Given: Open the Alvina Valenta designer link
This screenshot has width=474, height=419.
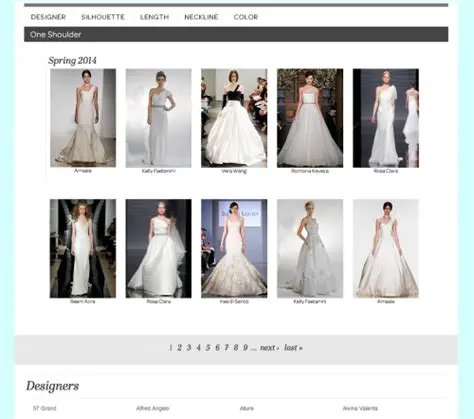Looking at the screenshot, I should [360, 408].
